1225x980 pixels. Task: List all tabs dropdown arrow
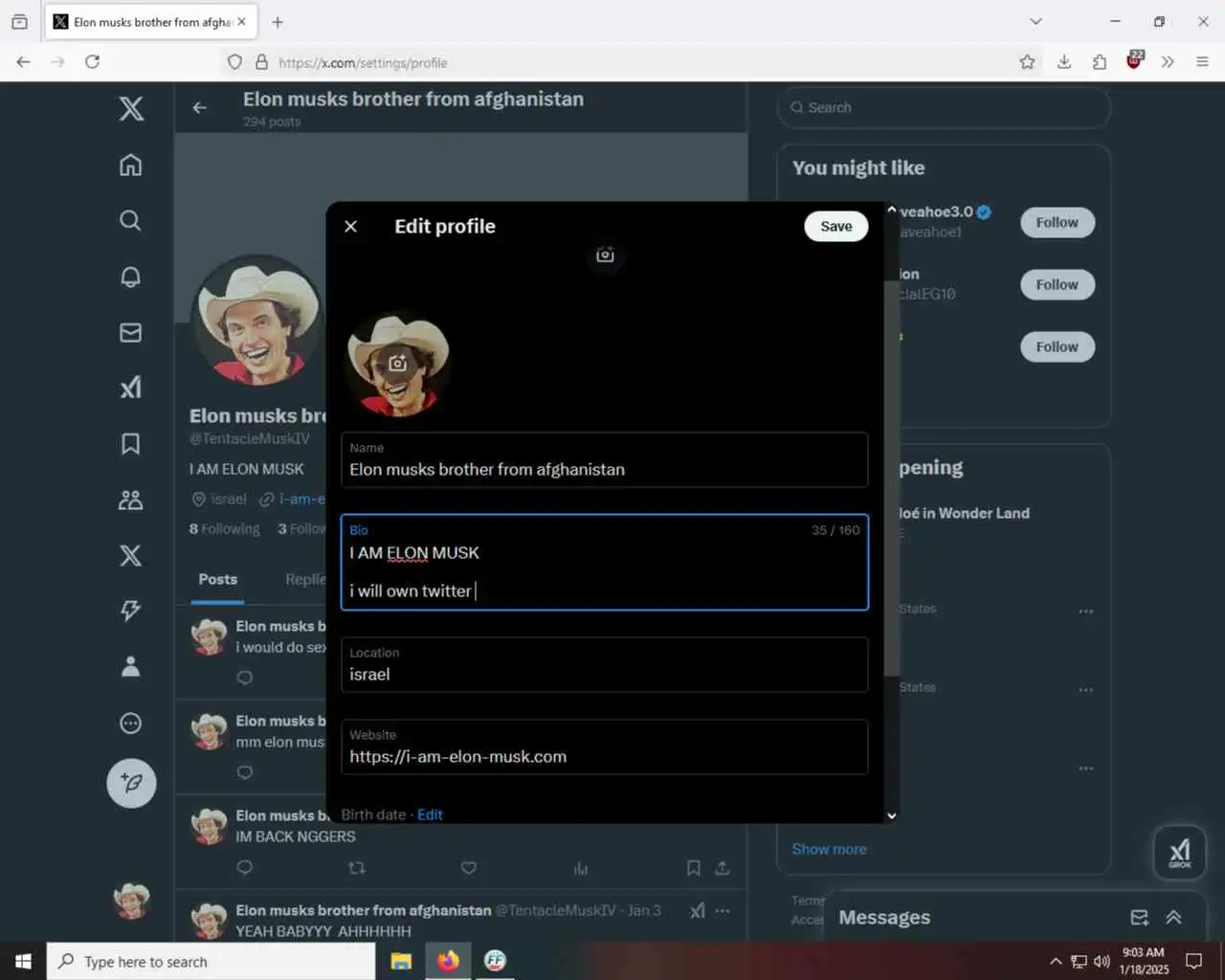pyautogui.click(x=1036, y=21)
